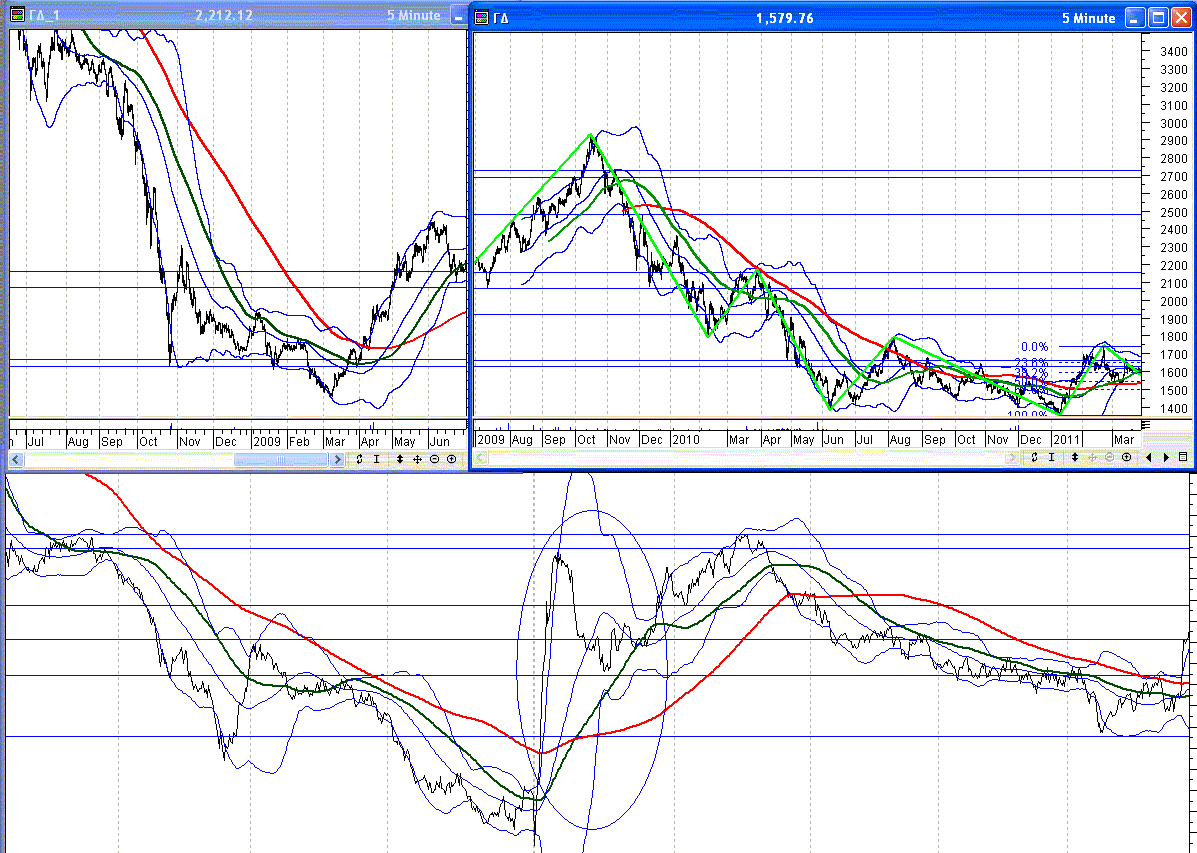The width and height of the screenshot is (1197, 853).
Task: Maximize the active ΓΔ chart window
Action: click(1157, 17)
